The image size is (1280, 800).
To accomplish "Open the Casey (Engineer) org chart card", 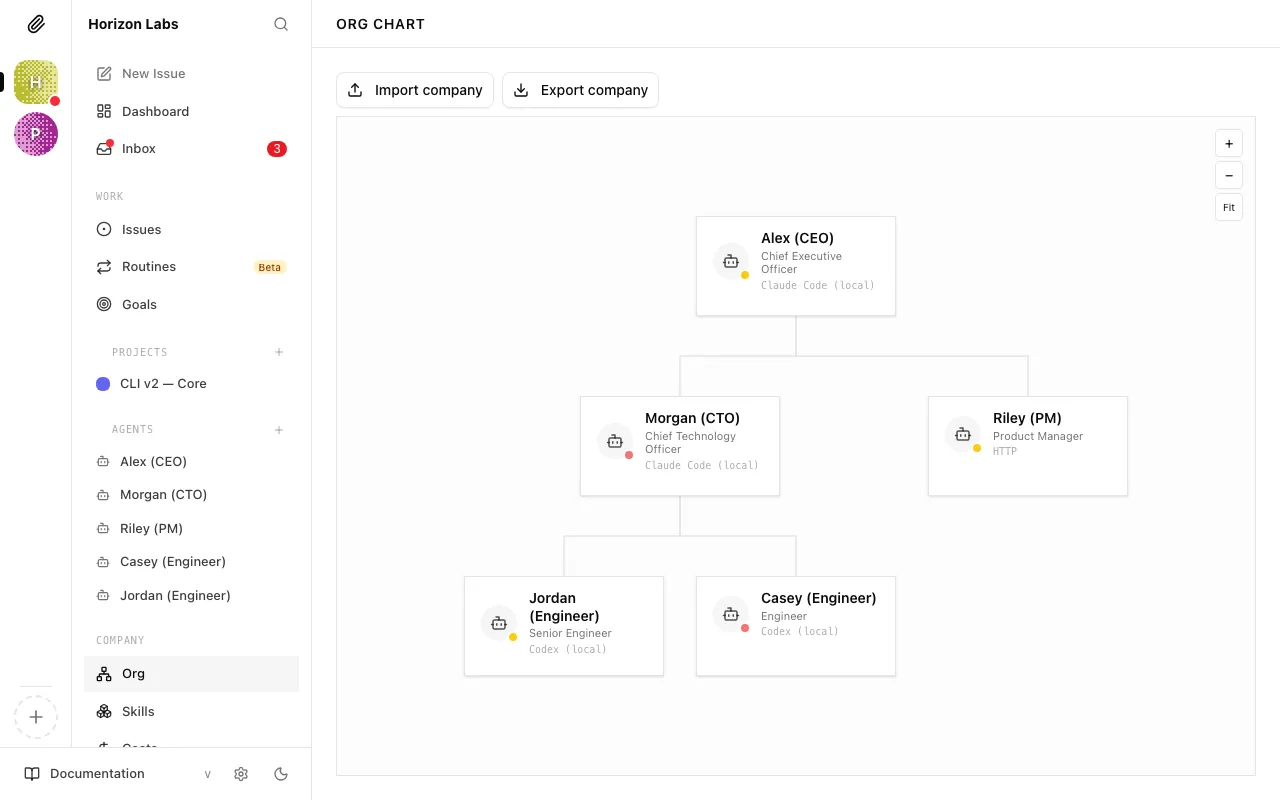I will pyautogui.click(x=796, y=626).
